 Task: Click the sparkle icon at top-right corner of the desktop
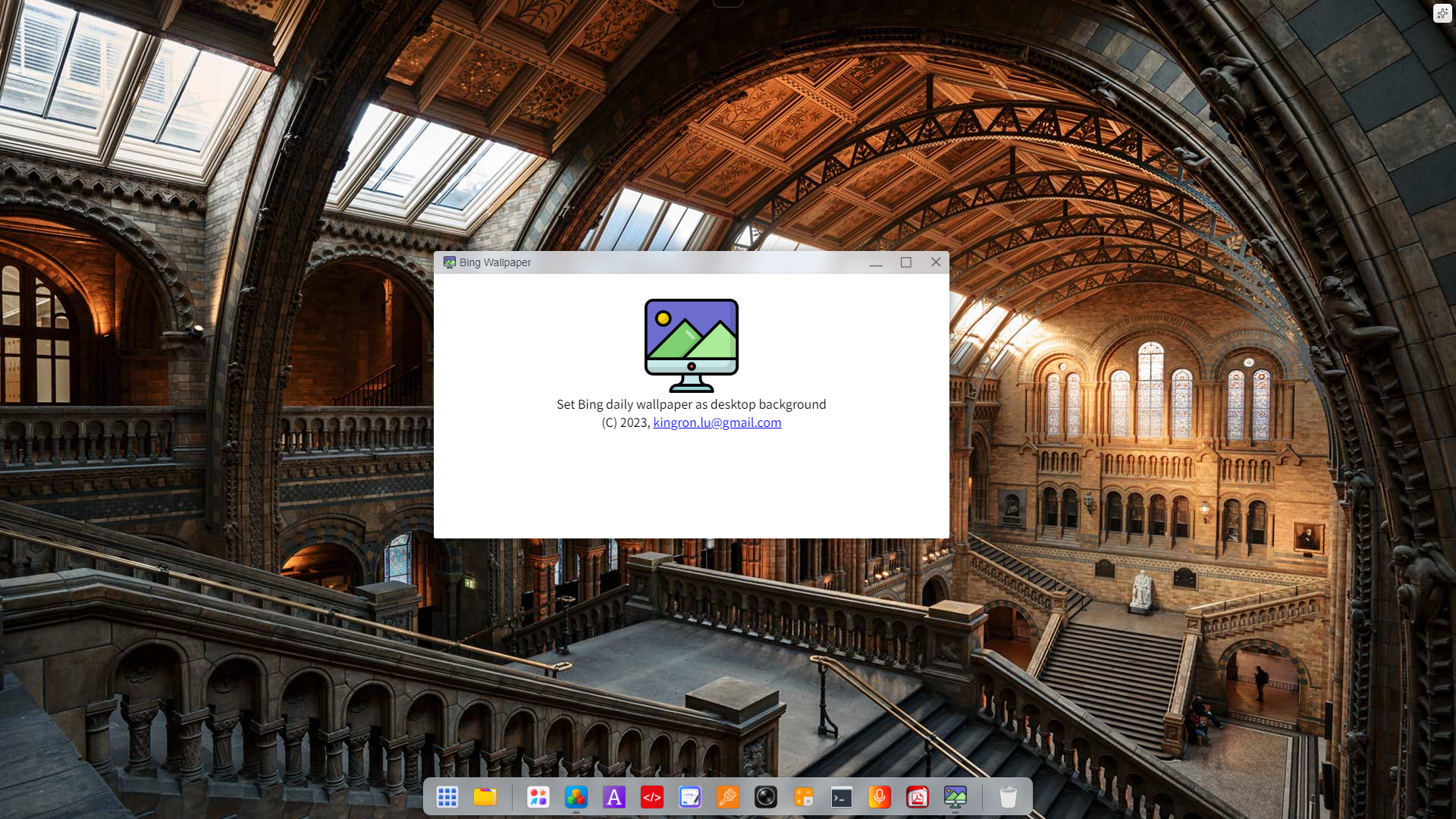coord(1442,14)
